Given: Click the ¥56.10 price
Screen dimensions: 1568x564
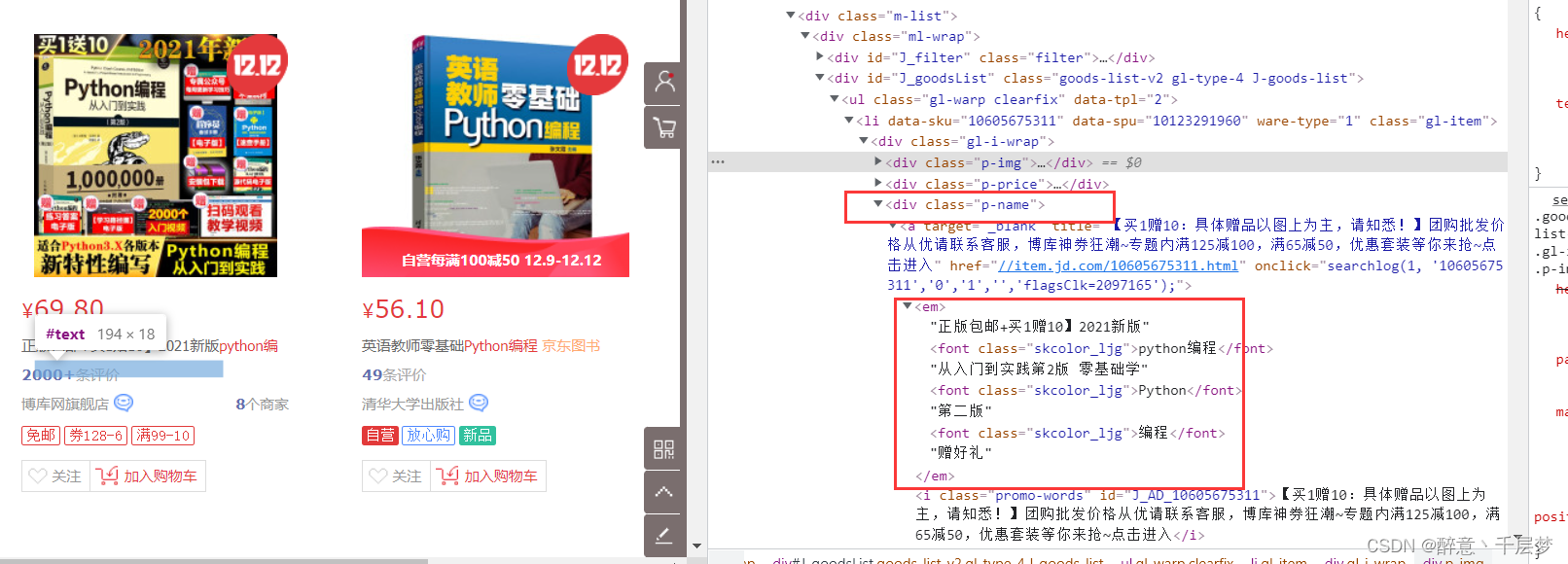Looking at the screenshot, I should (x=403, y=309).
